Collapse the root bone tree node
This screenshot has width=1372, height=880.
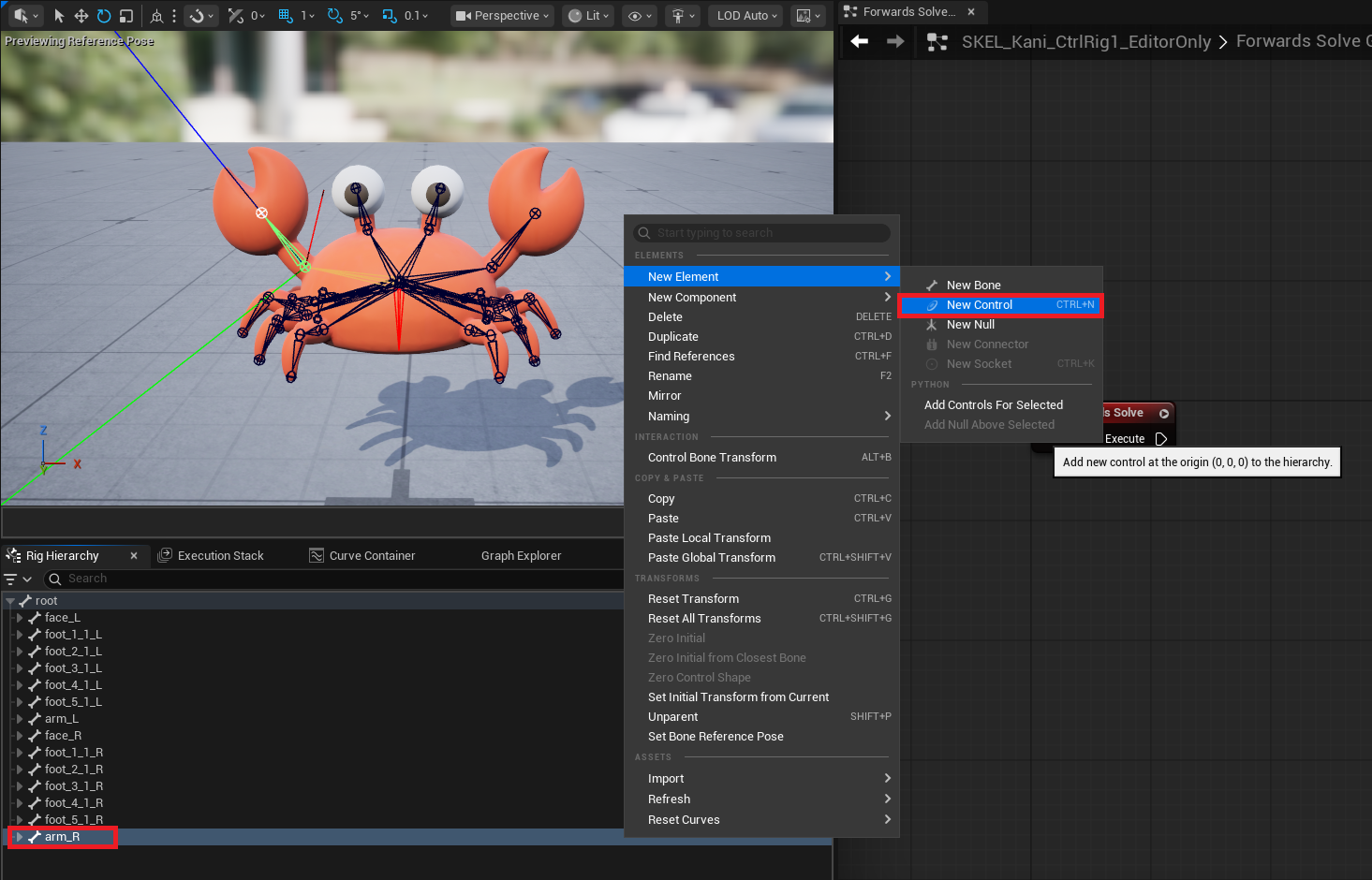10,601
